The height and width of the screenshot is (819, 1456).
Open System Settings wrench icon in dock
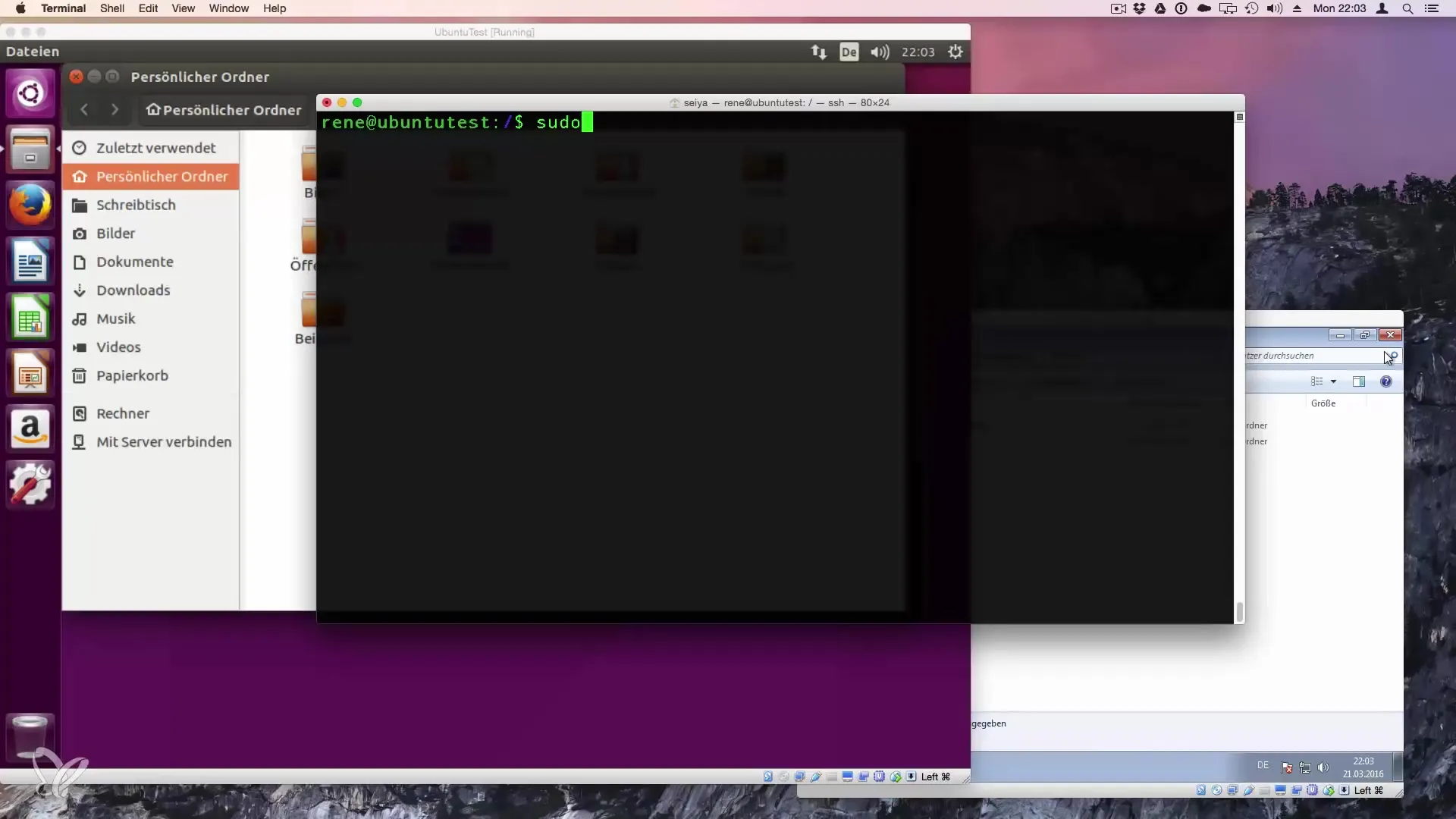click(30, 486)
